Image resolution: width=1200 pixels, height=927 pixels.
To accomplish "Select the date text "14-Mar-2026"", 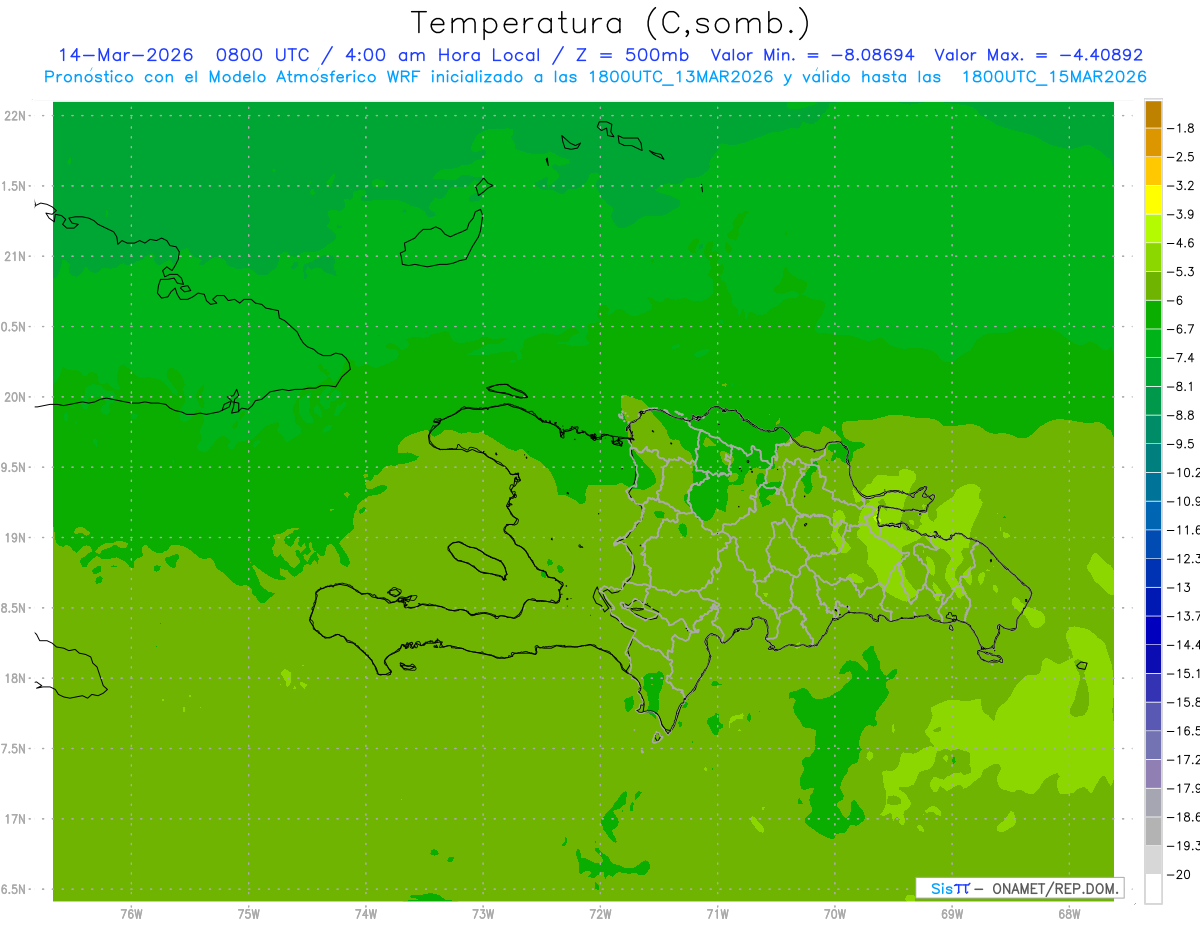I will [126, 55].
